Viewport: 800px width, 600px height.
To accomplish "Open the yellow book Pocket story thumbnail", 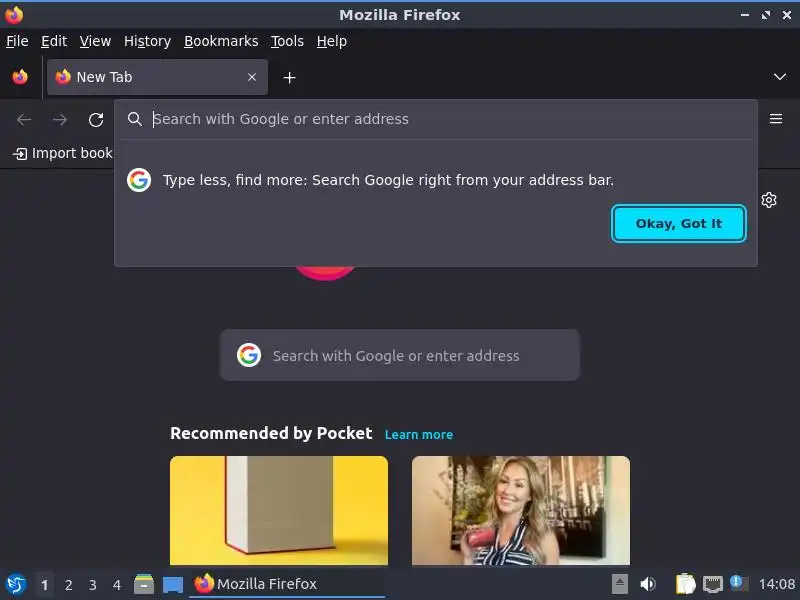I will 279,510.
